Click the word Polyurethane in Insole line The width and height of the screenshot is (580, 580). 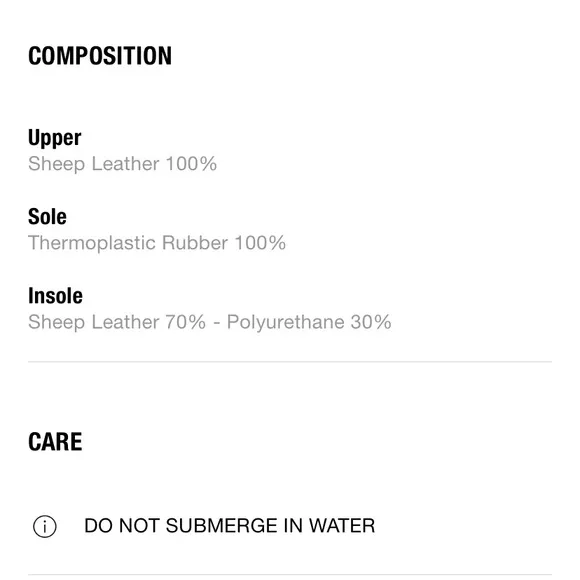coord(286,322)
